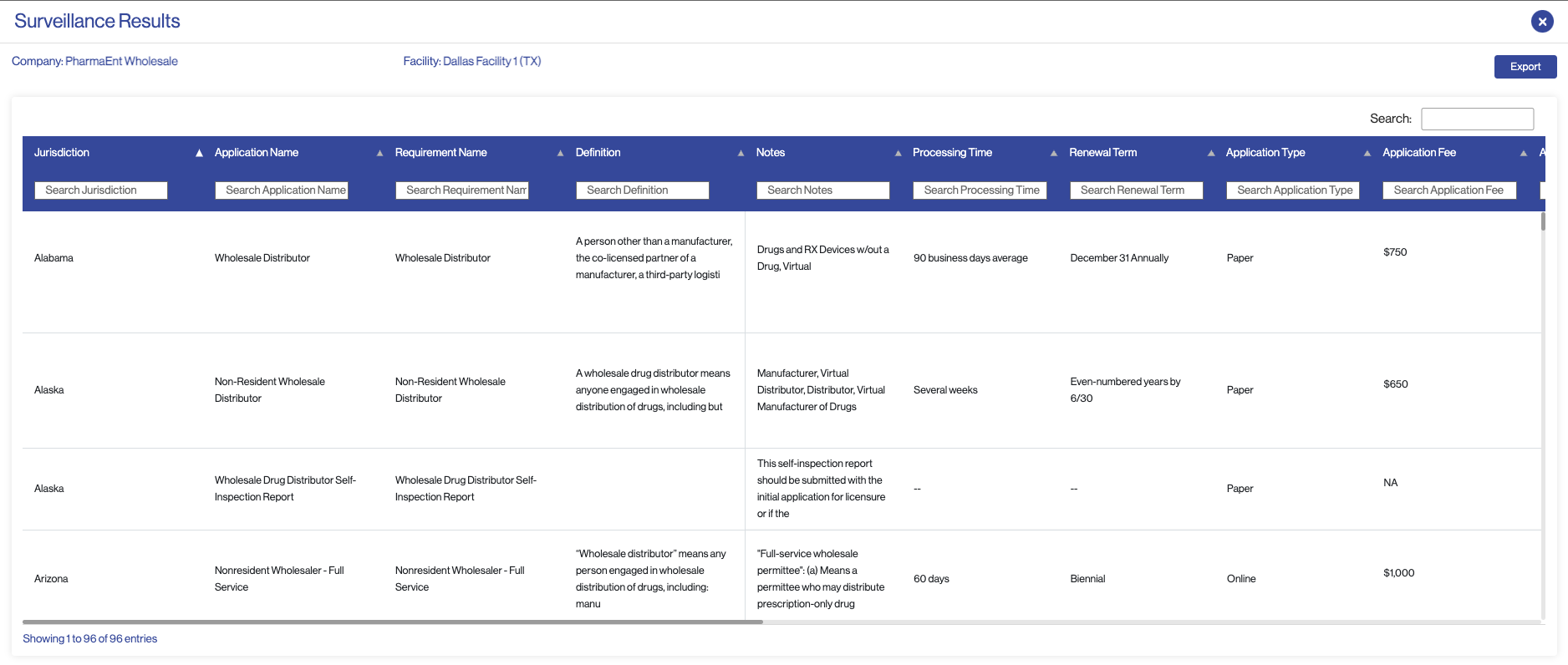
Task: Sort by Processing Time arrow icon
Action: tap(1054, 153)
